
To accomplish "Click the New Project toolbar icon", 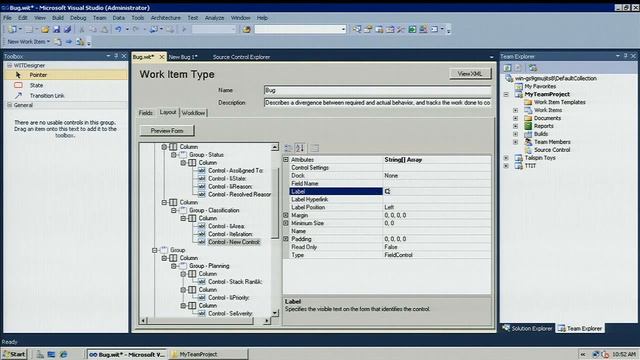I will tap(12, 29).
